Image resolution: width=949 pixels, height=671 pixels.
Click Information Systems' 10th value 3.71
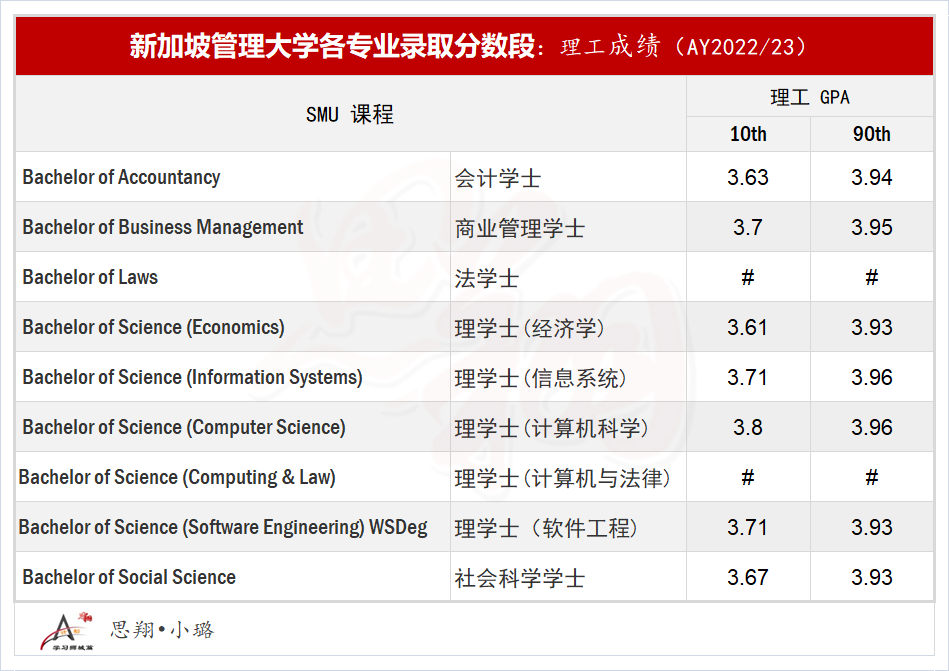(x=748, y=378)
